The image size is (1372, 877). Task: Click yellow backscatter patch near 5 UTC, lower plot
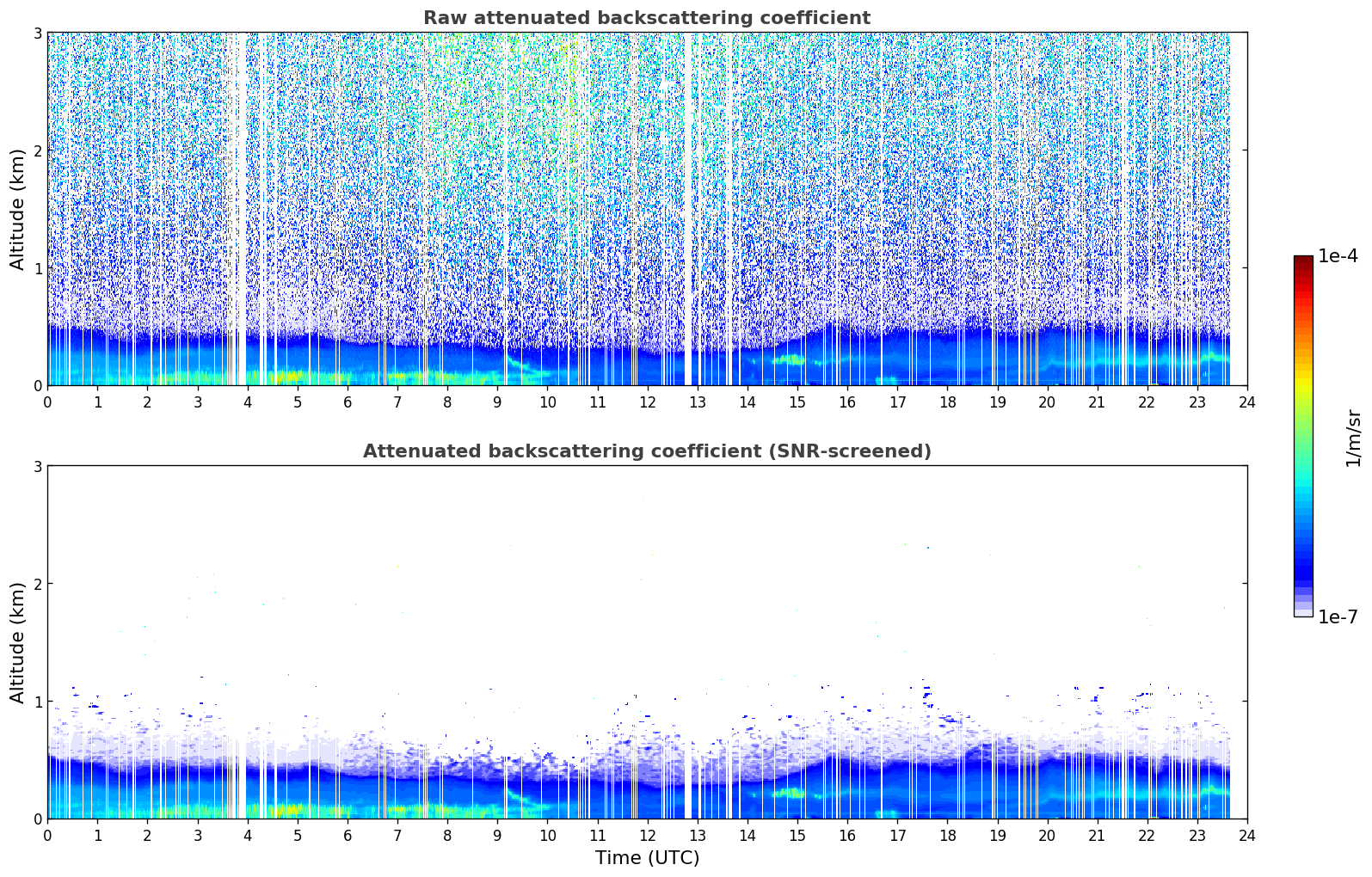[288, 809]
